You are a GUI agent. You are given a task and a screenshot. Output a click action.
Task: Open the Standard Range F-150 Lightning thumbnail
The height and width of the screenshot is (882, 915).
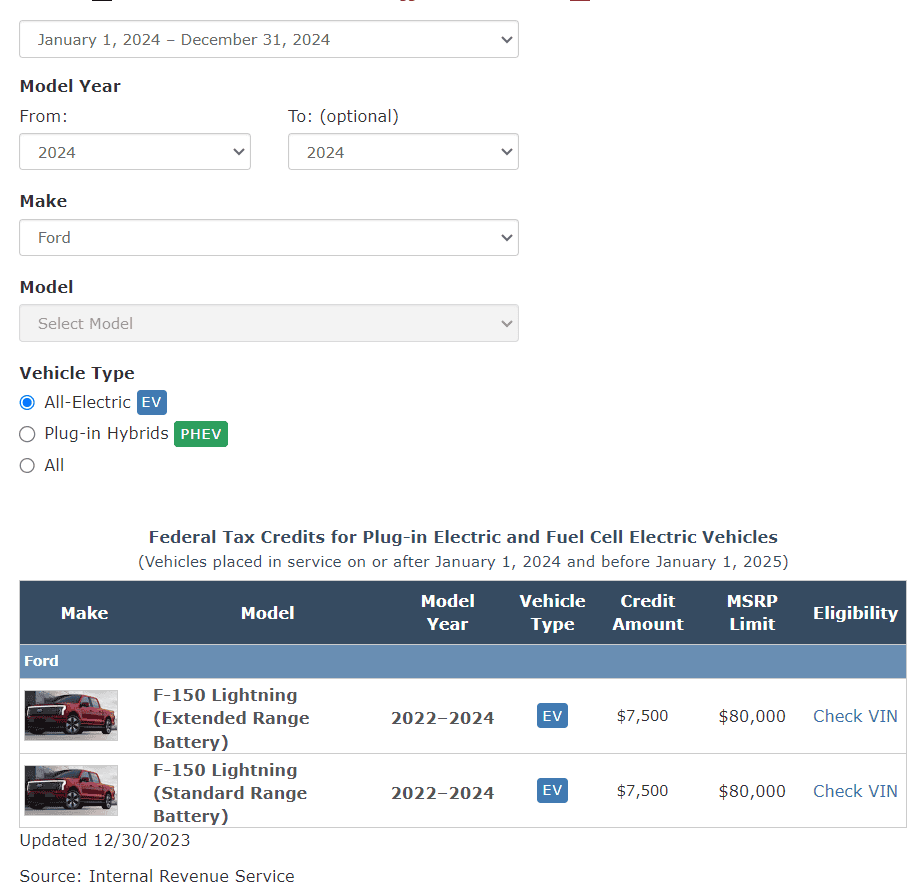point(71,791)
